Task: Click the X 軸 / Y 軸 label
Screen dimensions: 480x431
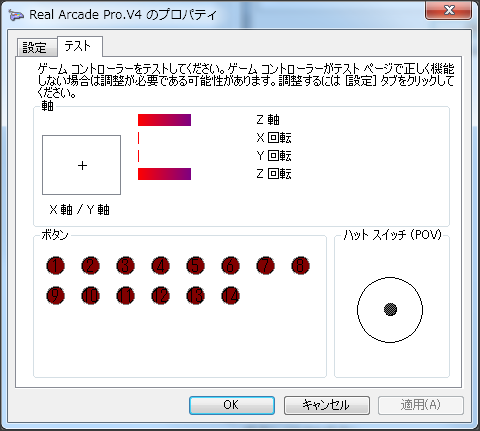Action: tap(79, 210)
